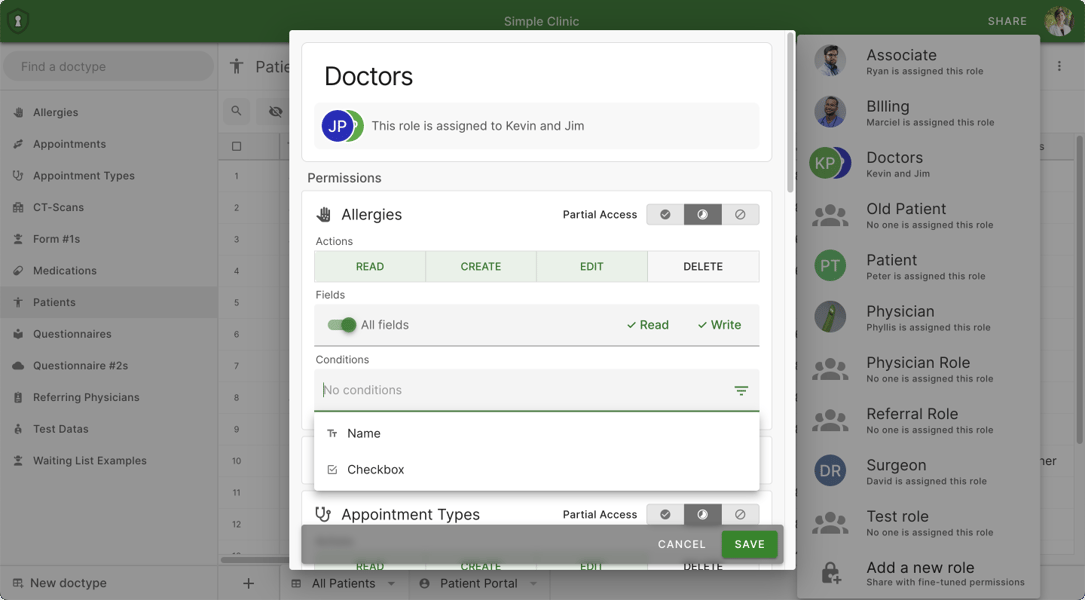The width and height of the screenshot is (1085, 600).
Task: Select the Physician role
Action: [x=918, y=317]
